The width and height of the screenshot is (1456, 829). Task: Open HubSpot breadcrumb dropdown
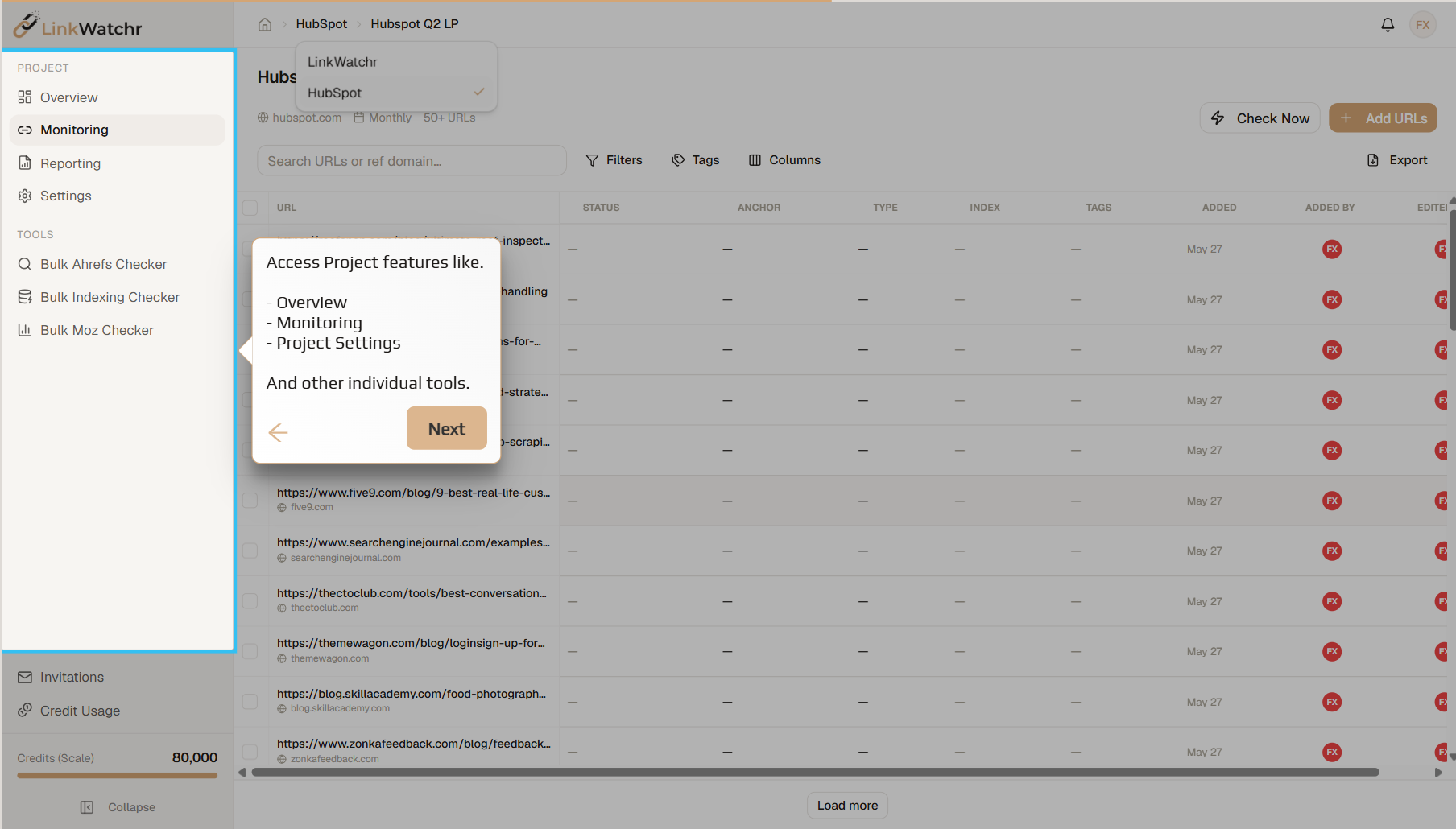pos(321,24)
